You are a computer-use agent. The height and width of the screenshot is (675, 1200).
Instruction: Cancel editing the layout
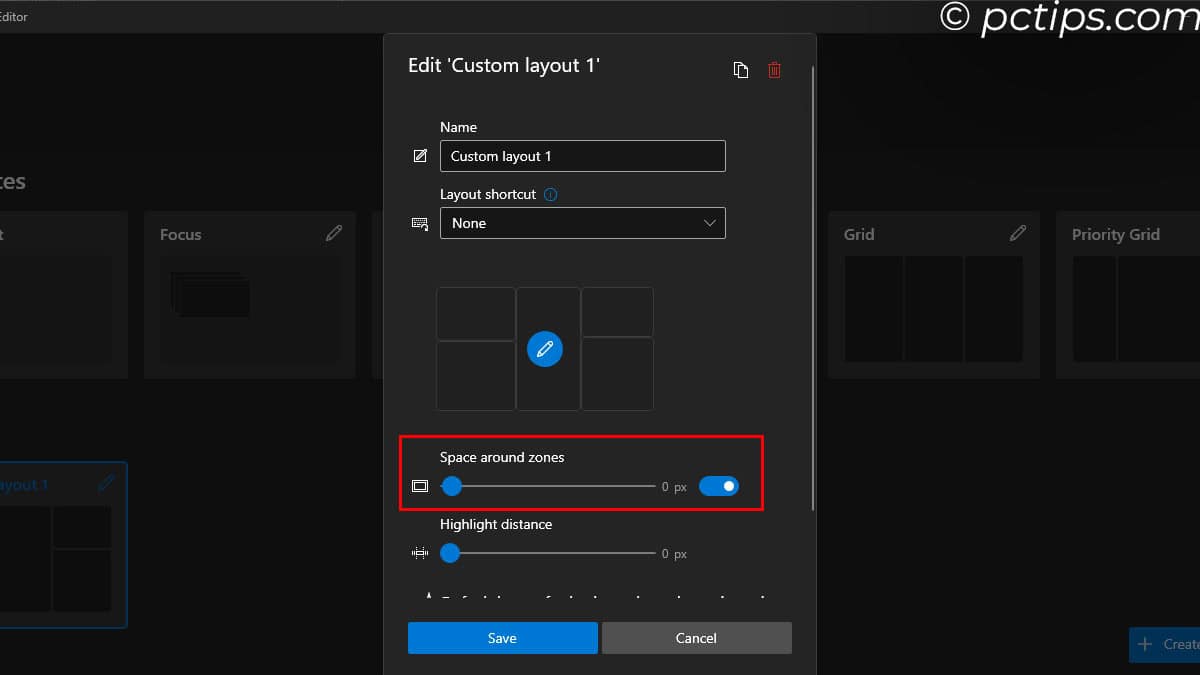point(696,637)
